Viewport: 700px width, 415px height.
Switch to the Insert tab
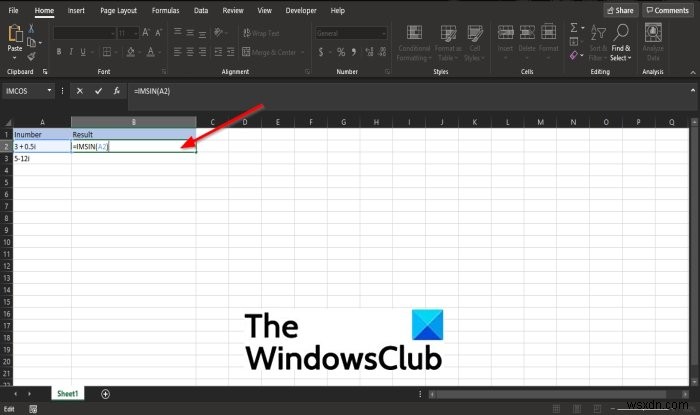76,10
